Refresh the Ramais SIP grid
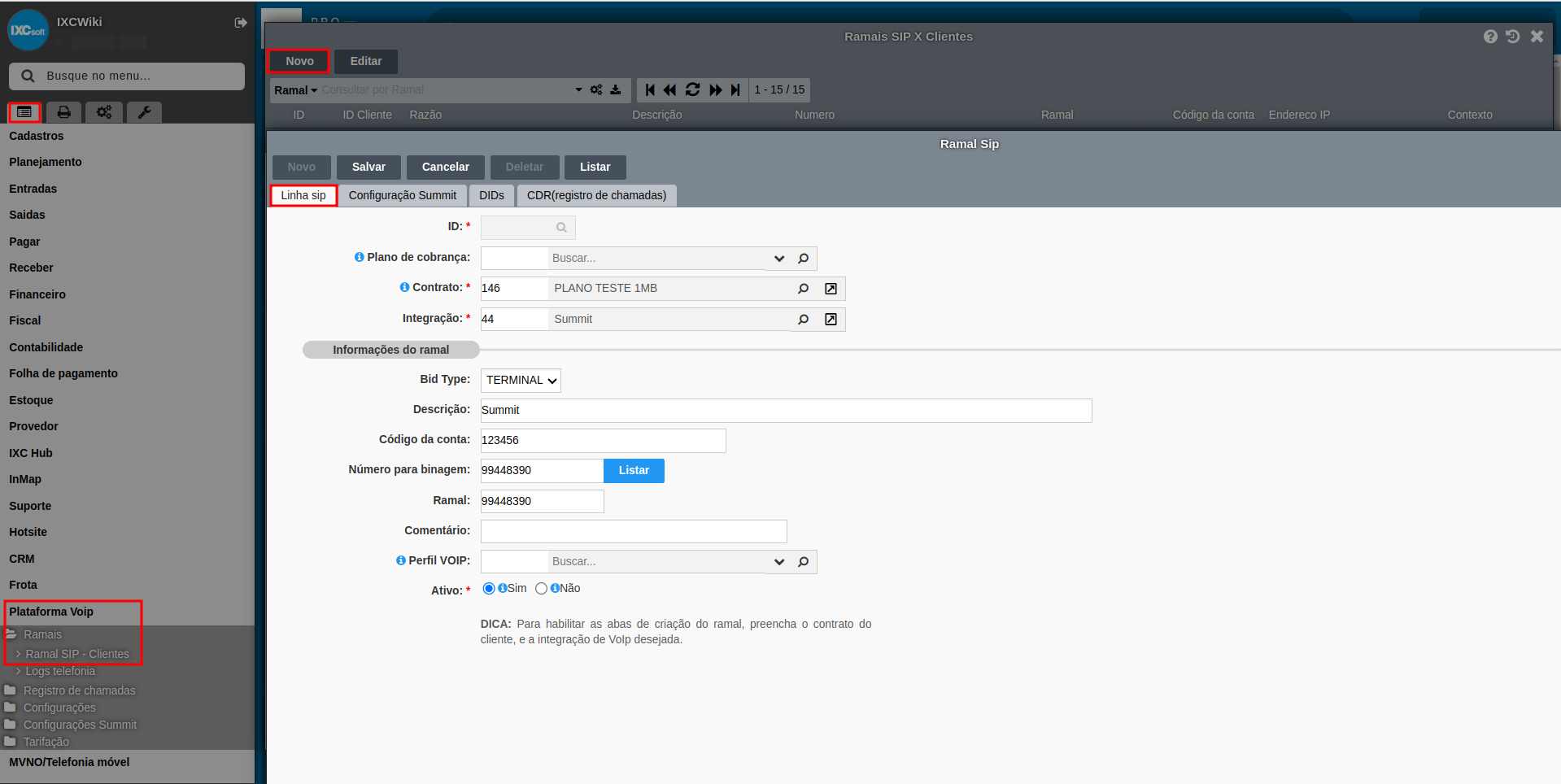This screenshot has height=784, width=1561. pos(692,89)
